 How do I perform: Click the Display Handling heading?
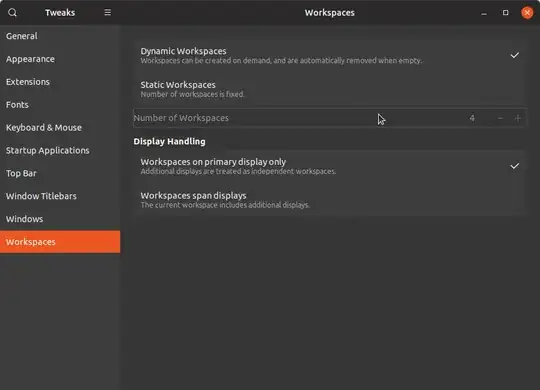(x=169, y=141)
